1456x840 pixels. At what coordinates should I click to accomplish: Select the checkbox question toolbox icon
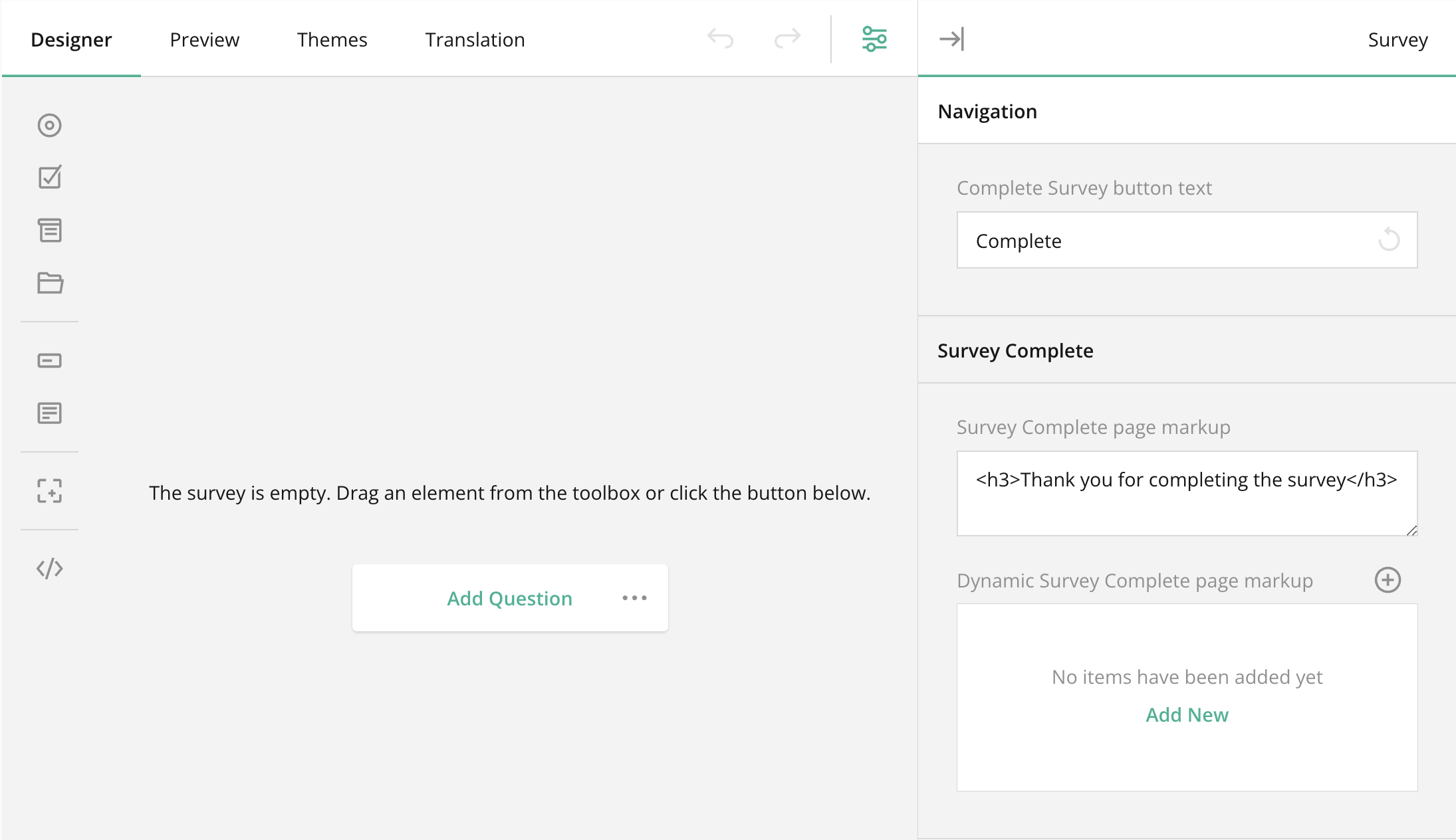coord(49,177)
